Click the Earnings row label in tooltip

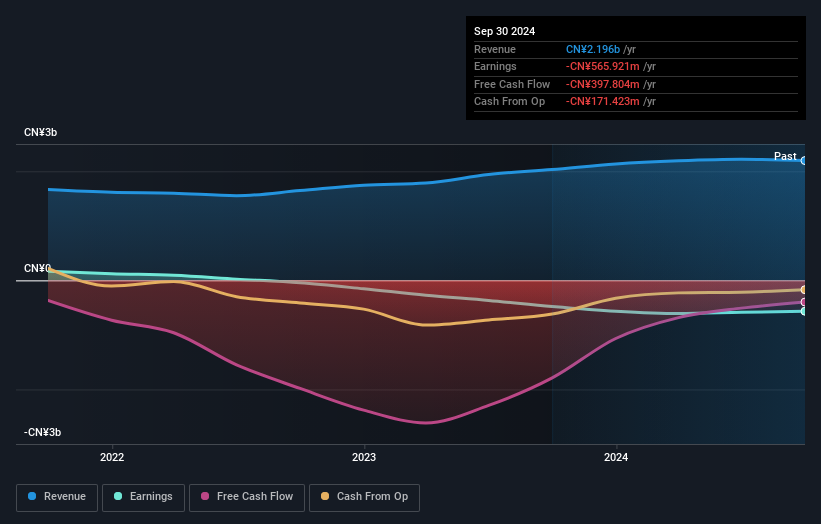pyautogui.click(x=495, y=66)
